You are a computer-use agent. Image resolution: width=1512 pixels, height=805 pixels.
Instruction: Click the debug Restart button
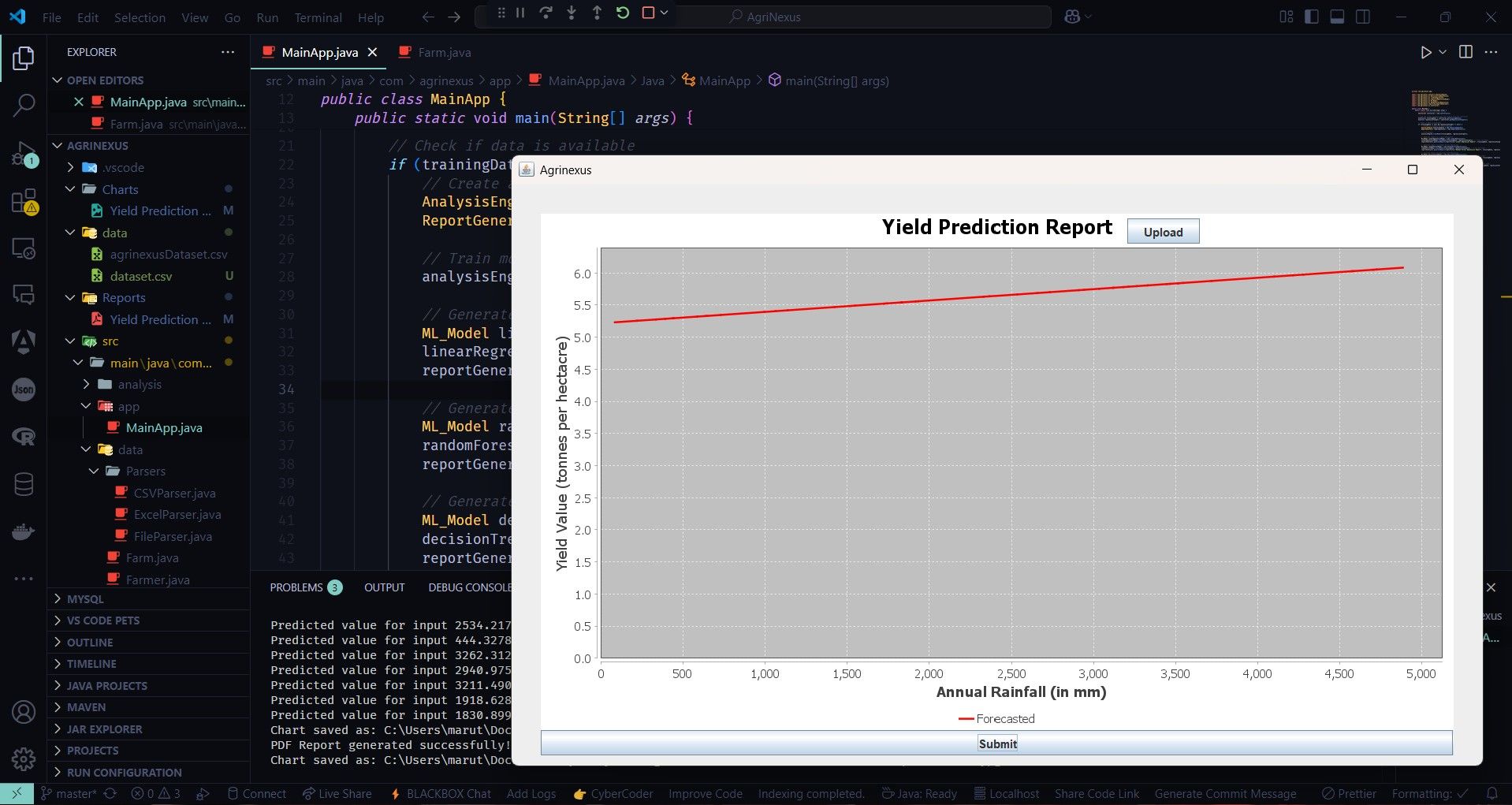pyautogui.click(x=623, y=13)
